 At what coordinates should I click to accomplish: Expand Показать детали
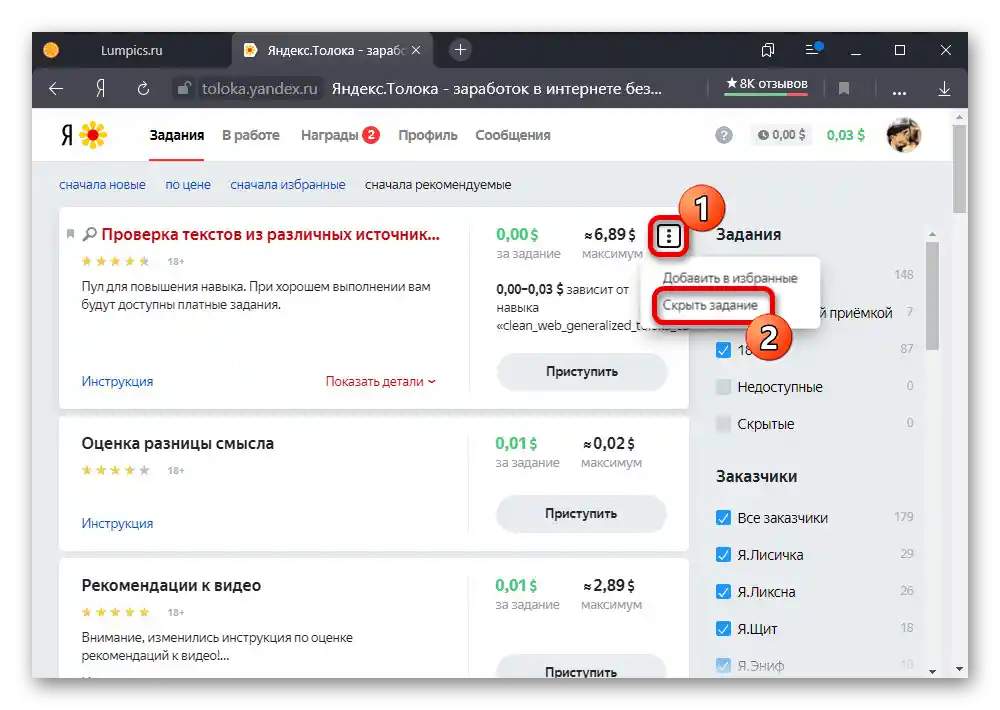point(380,381)
